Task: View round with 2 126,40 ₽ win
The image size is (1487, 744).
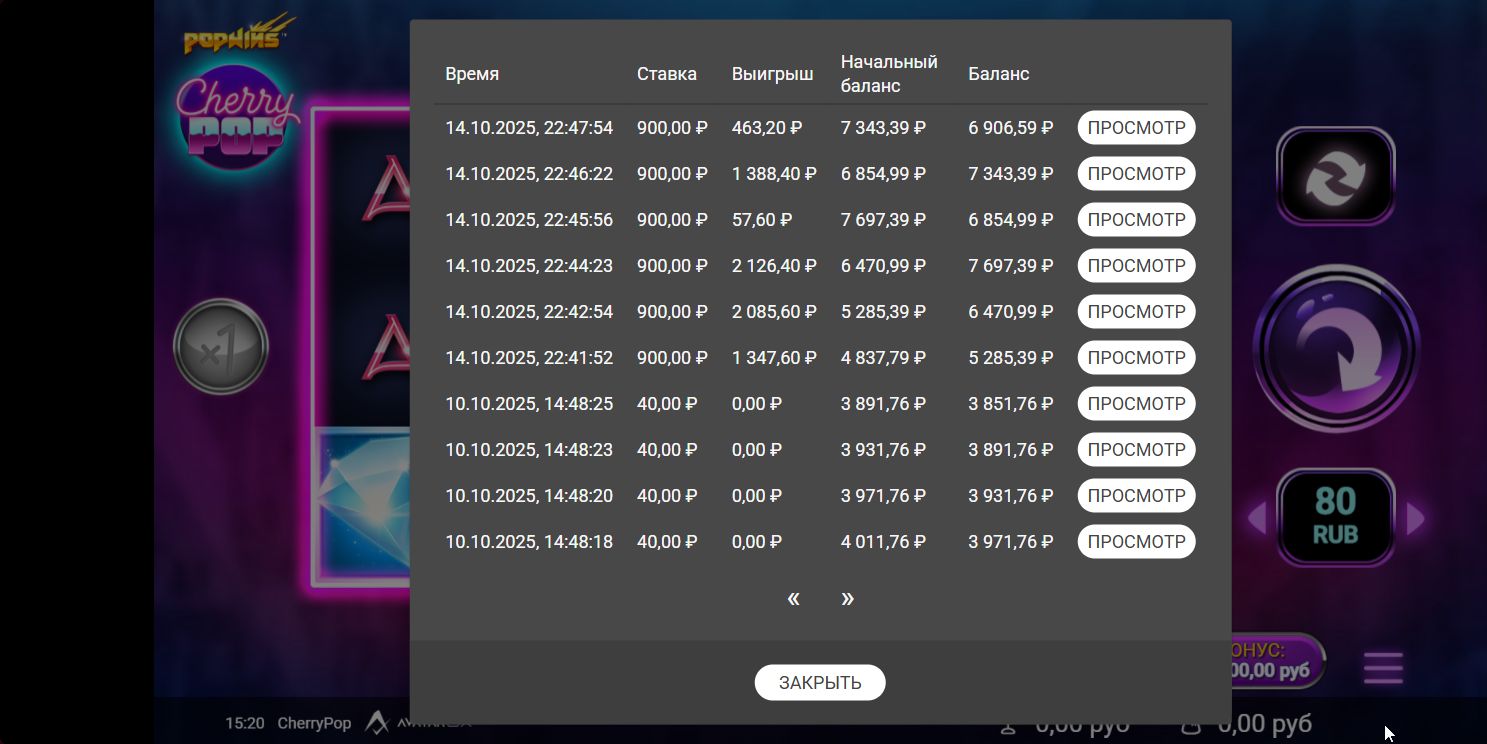Action: pyautogui.click(x=1136, y=266)
